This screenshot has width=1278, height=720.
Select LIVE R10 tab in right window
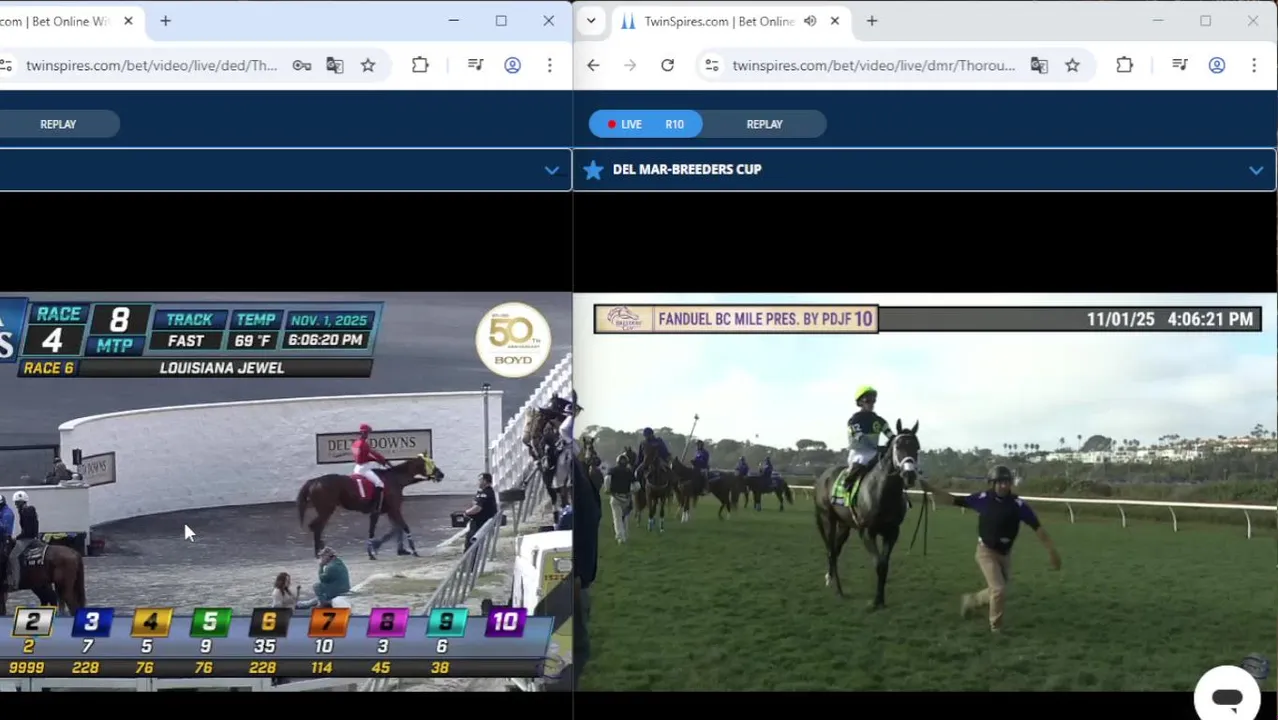(x=646, y=124)
